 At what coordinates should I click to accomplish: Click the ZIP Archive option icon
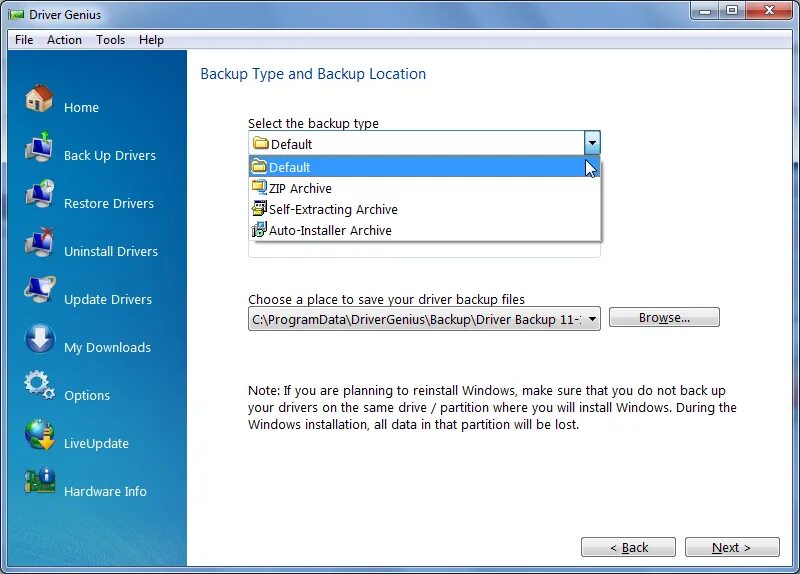[x=259, y=188]
